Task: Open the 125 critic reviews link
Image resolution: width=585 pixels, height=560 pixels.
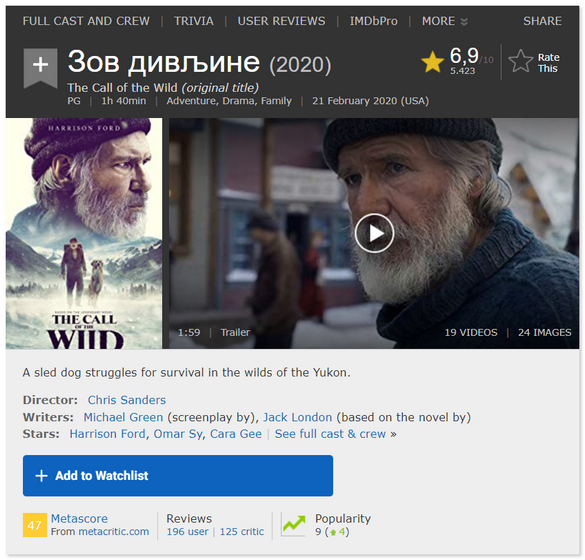Action: pyautogui.click(x=242, y=532)
